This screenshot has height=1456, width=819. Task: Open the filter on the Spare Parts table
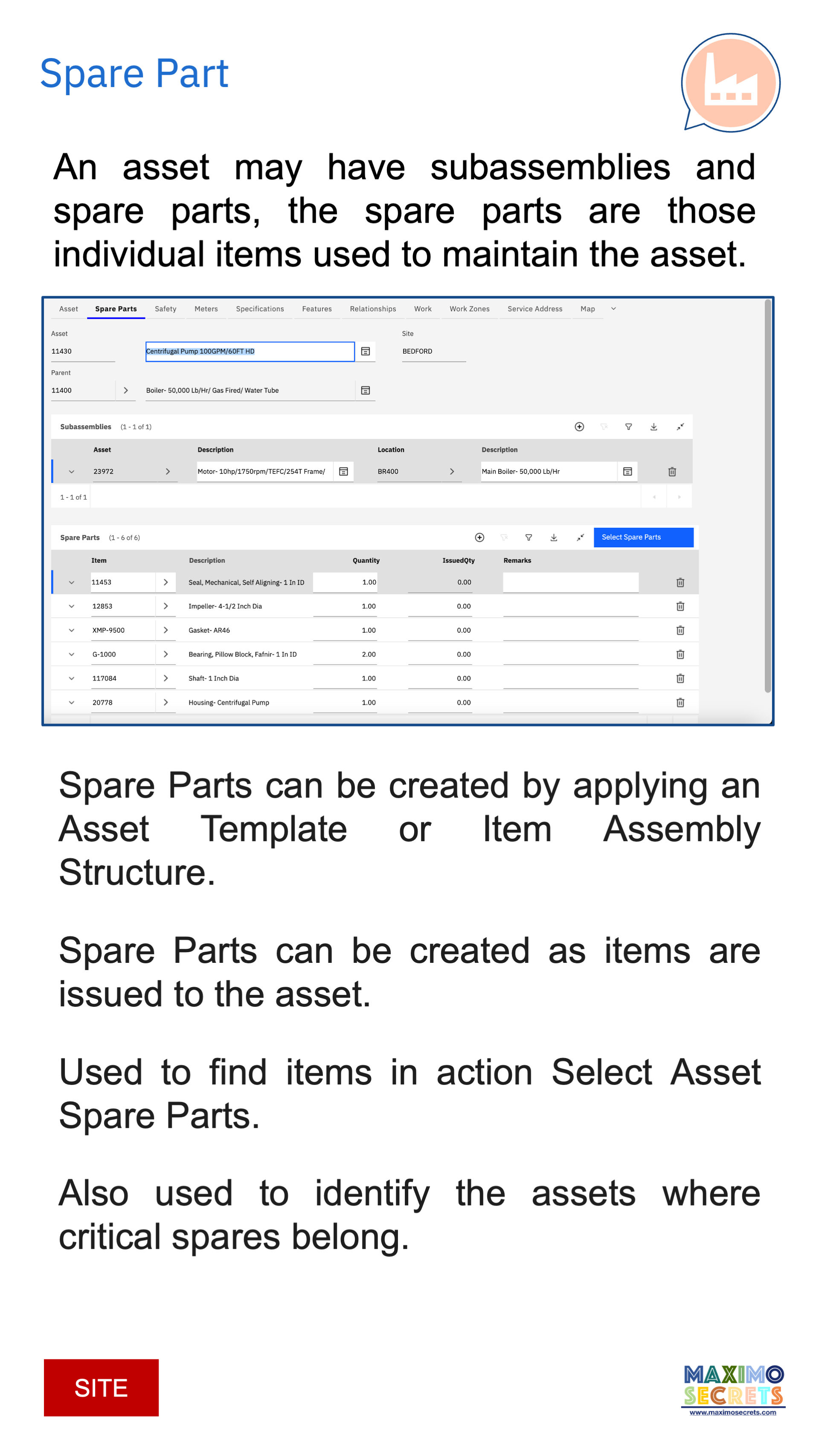529,538
